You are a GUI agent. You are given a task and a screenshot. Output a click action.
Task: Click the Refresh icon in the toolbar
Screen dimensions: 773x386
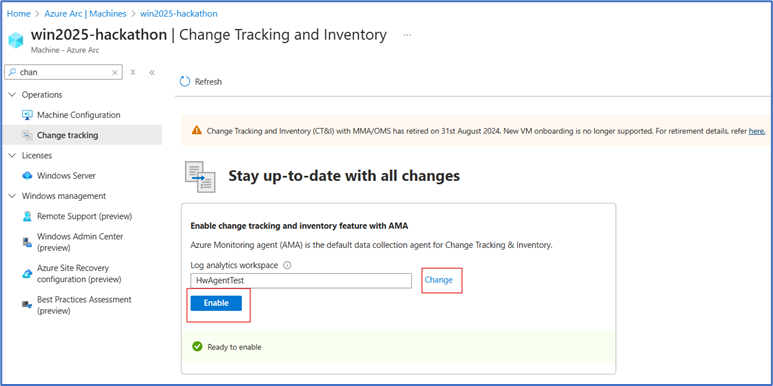[x=185, y=82]
